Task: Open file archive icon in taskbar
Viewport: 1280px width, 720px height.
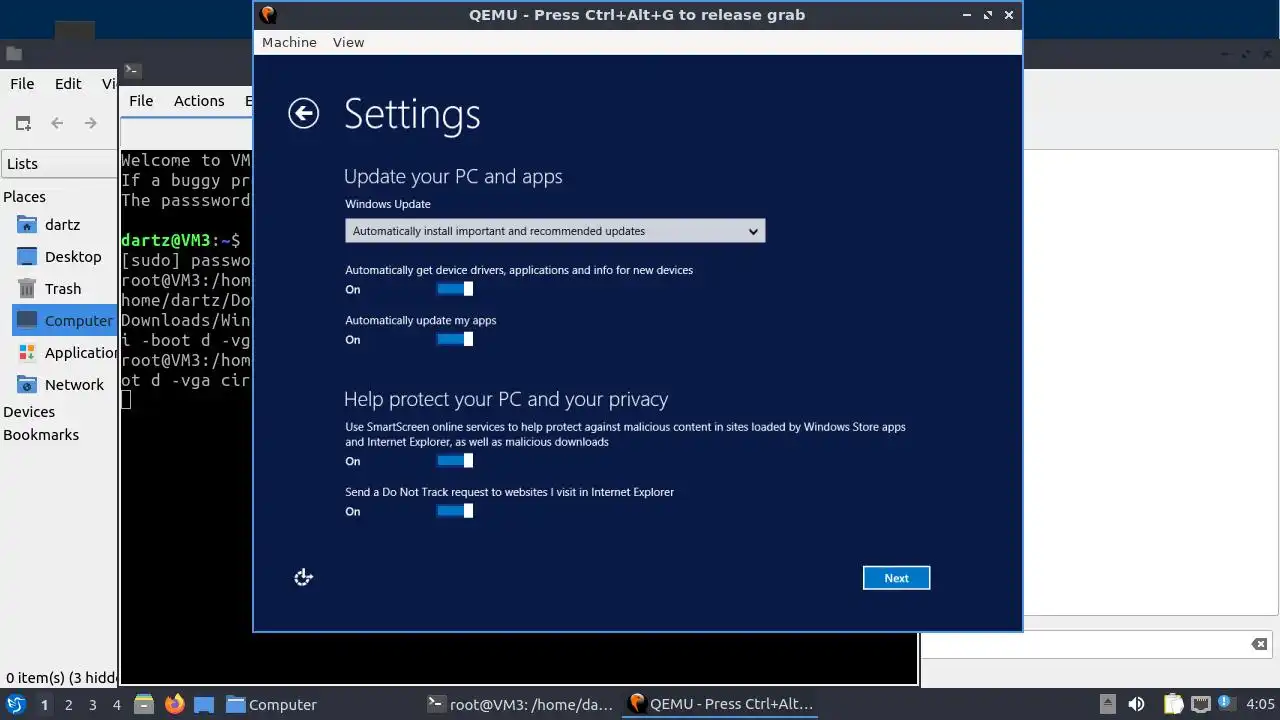Action: click(x=143, y=704)
